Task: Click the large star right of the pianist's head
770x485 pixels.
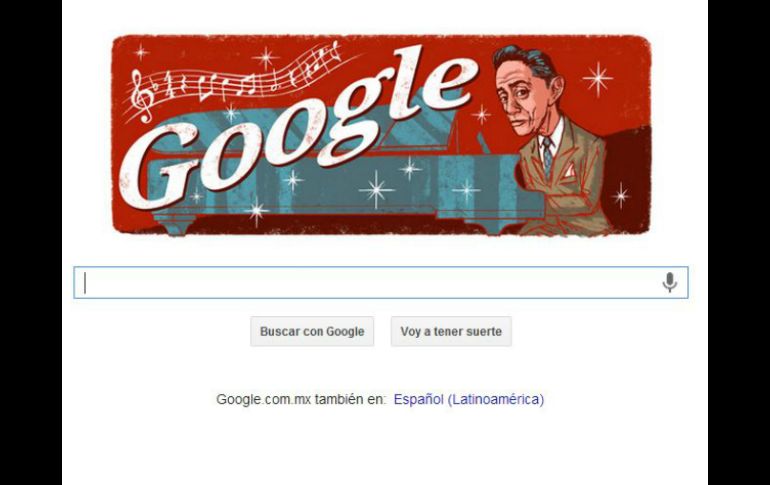Action: coord(598,79)
